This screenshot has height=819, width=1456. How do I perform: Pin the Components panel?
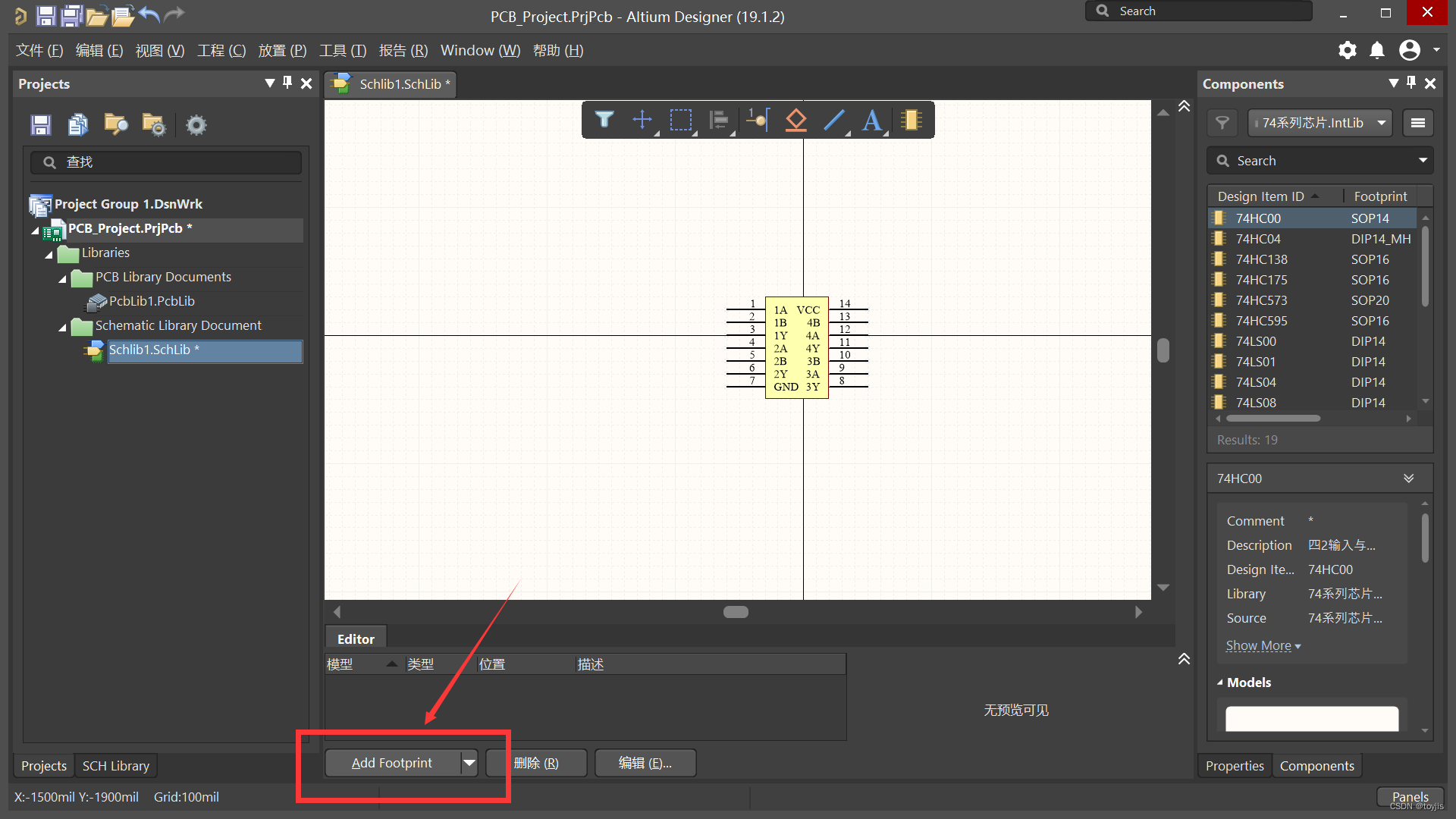point(1411,83)
